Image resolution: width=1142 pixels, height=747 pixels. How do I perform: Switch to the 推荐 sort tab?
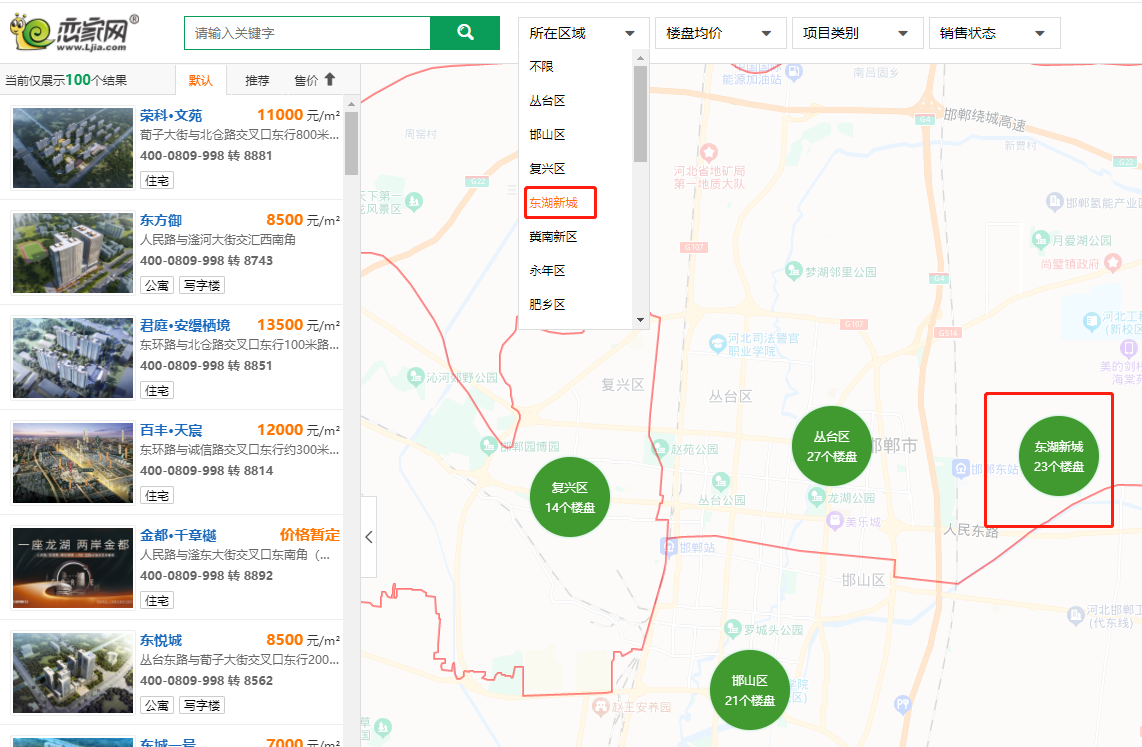point(257,80)
